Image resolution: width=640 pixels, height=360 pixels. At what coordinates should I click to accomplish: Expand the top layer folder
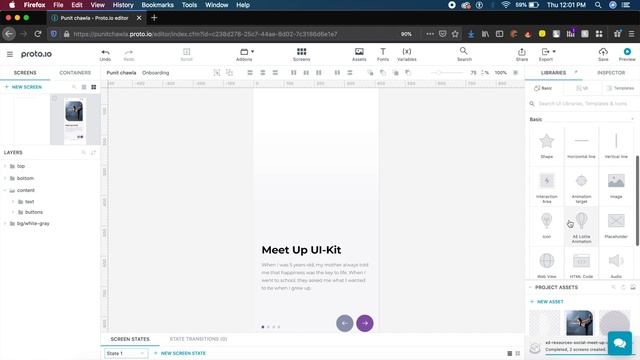[5, 166]
